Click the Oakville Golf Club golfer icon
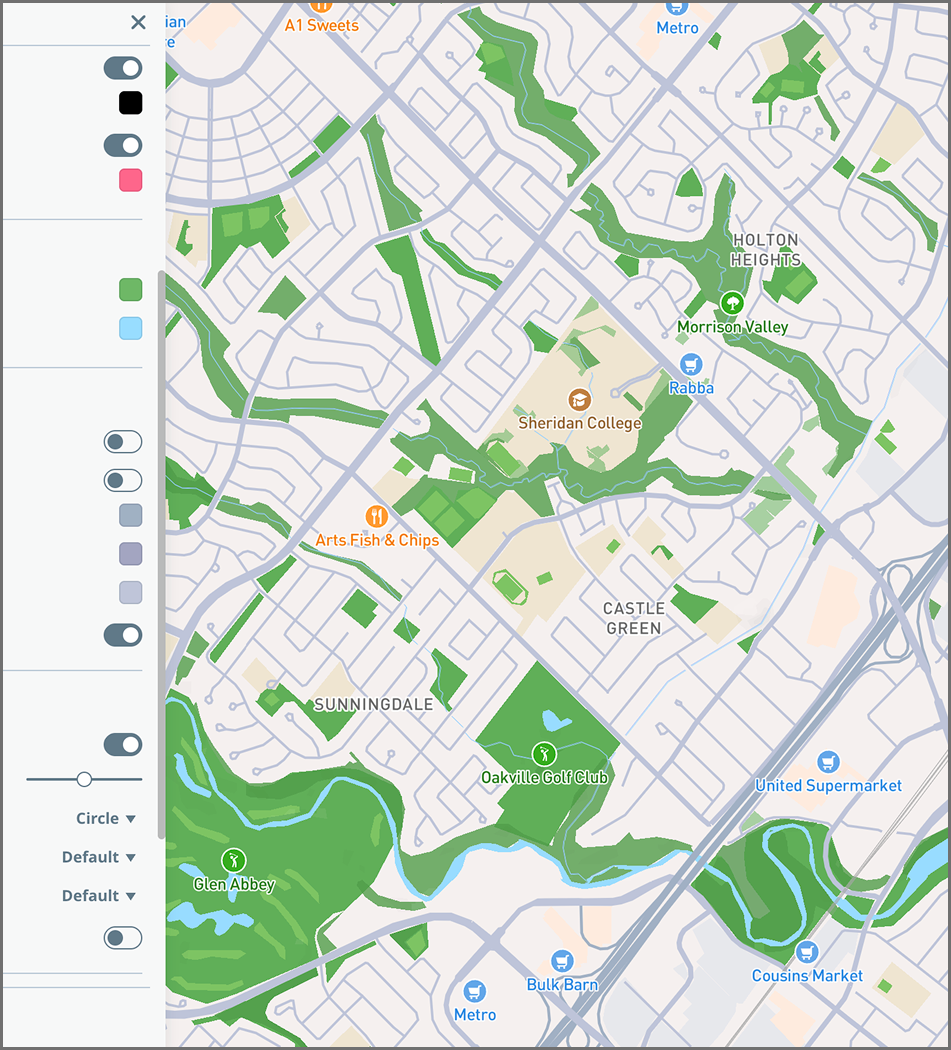 tap(544, 753)
